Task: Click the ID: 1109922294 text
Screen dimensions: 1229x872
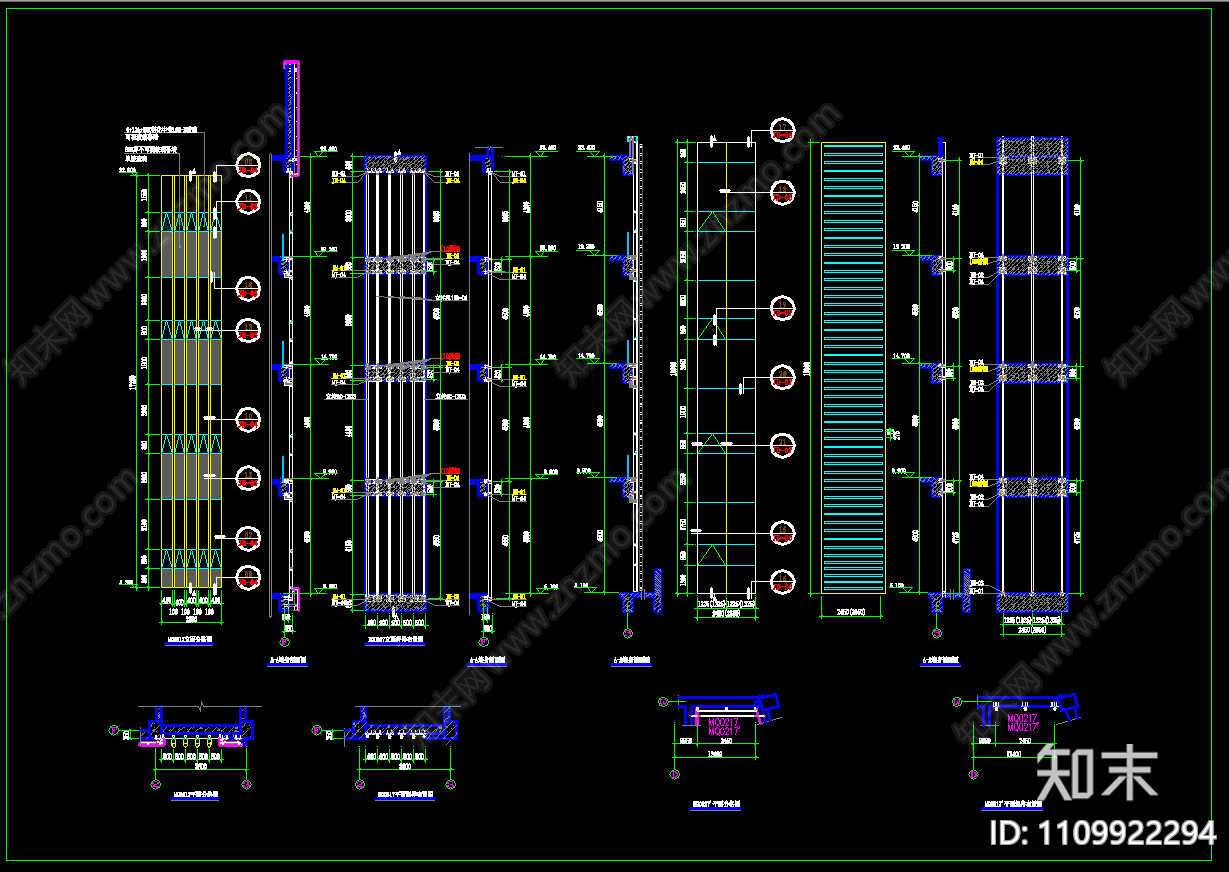Action: 1102,832
